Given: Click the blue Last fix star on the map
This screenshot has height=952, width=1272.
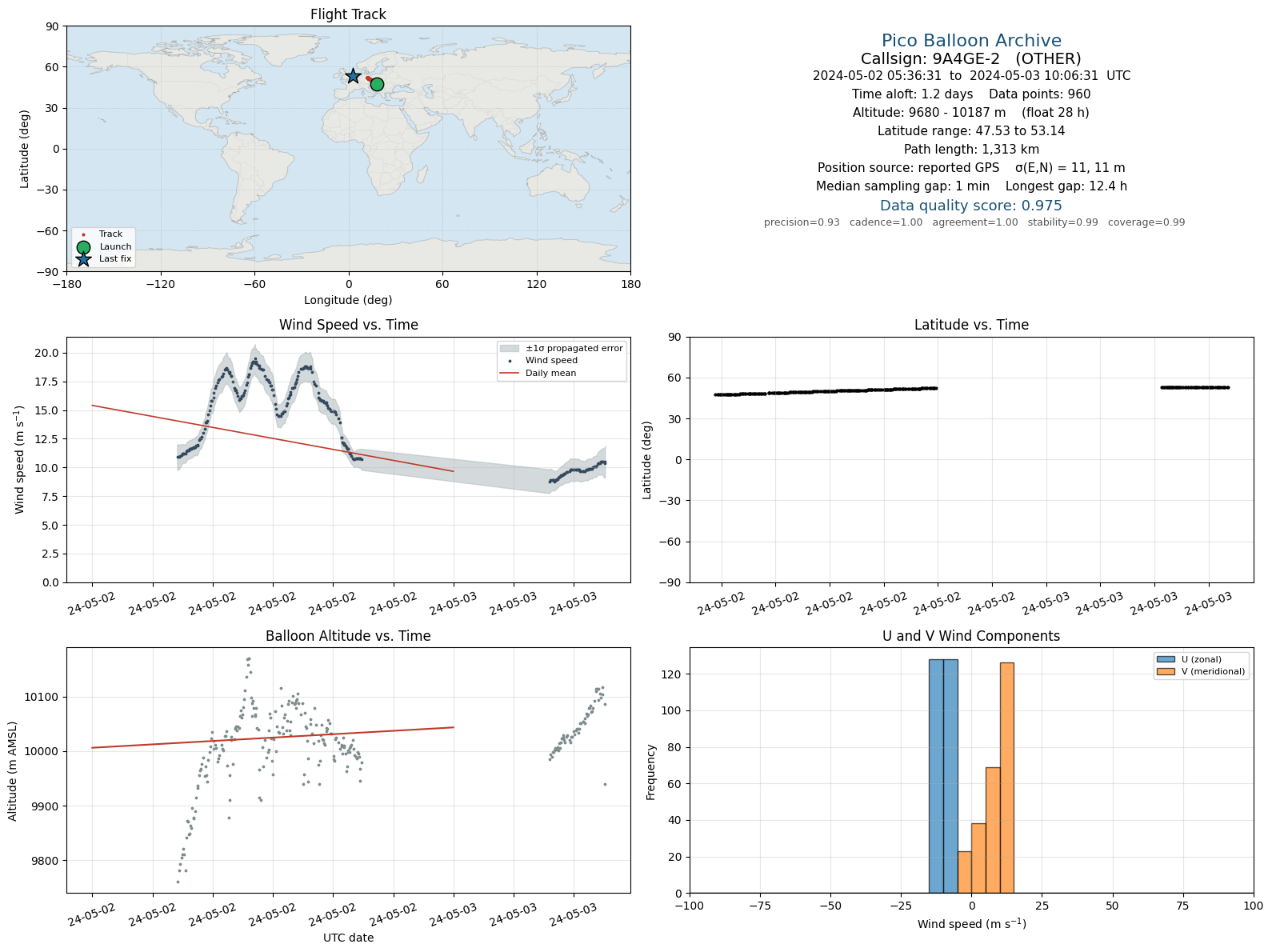Looking at the screenshot, I should (353, 76).
